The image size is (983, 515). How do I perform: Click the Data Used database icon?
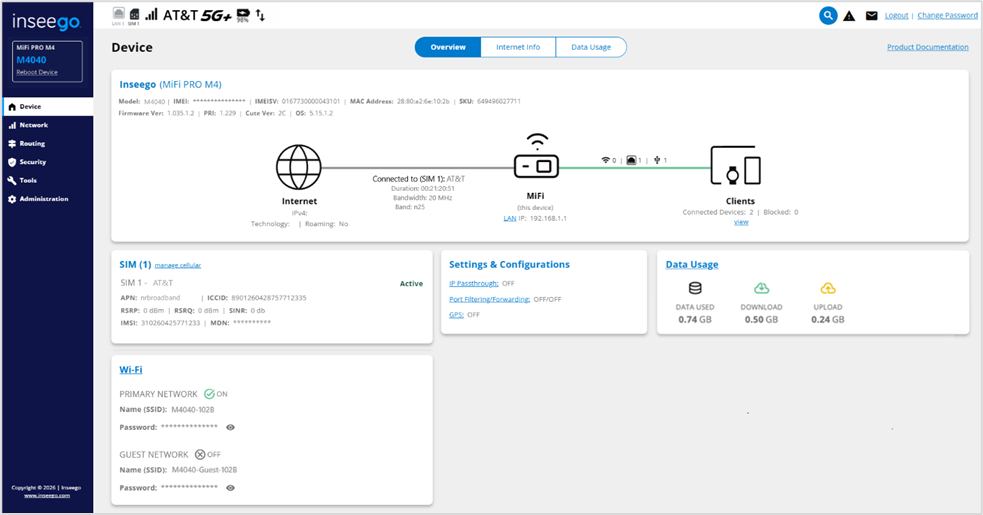[695, 288]
